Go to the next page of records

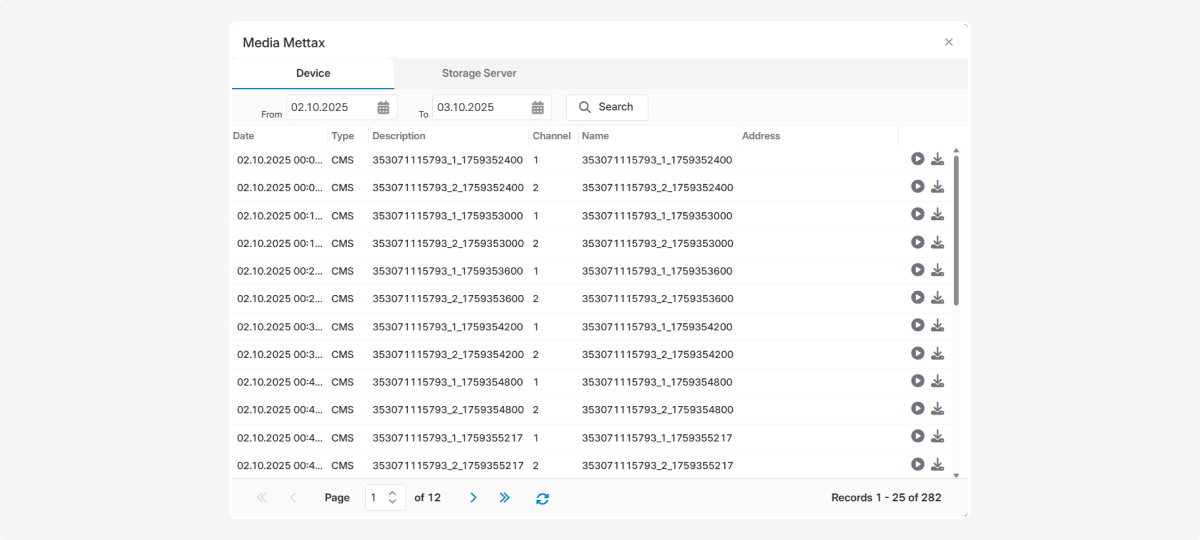473,498
